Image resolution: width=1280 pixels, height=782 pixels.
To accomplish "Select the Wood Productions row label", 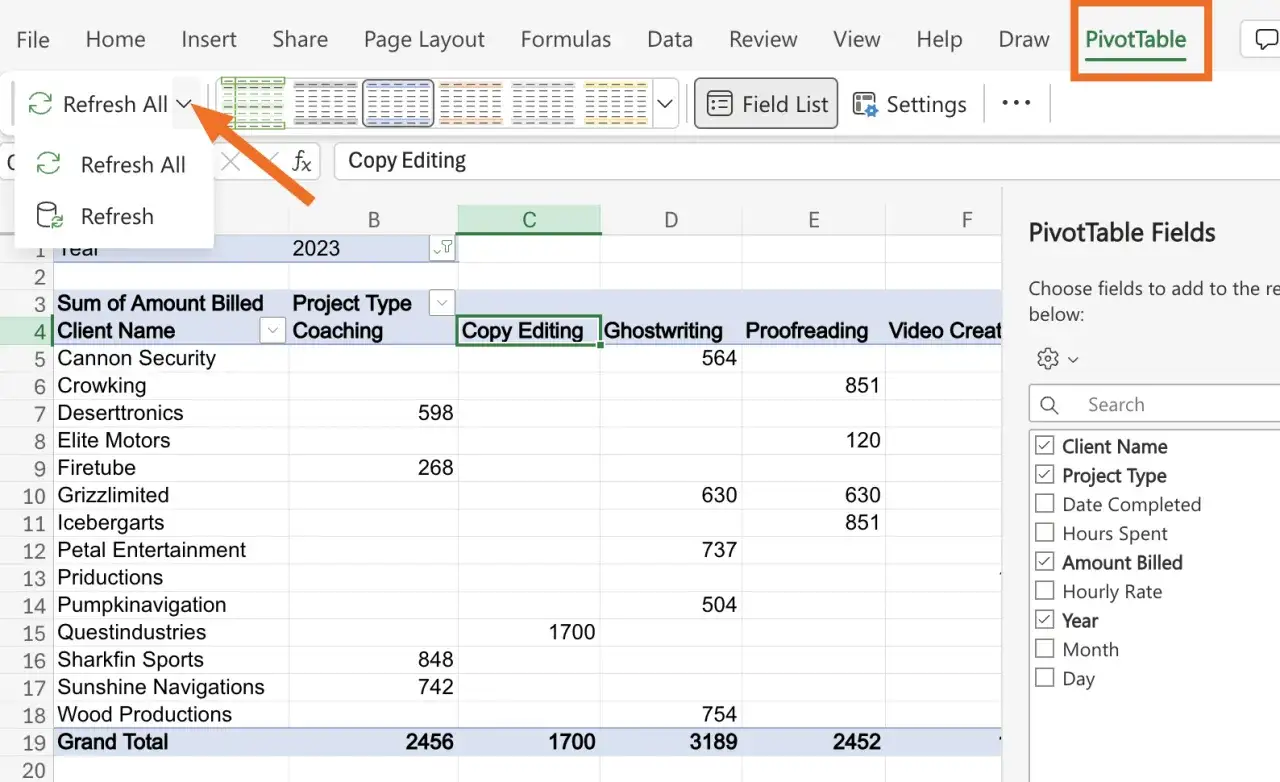I will [x=171, y=714].
